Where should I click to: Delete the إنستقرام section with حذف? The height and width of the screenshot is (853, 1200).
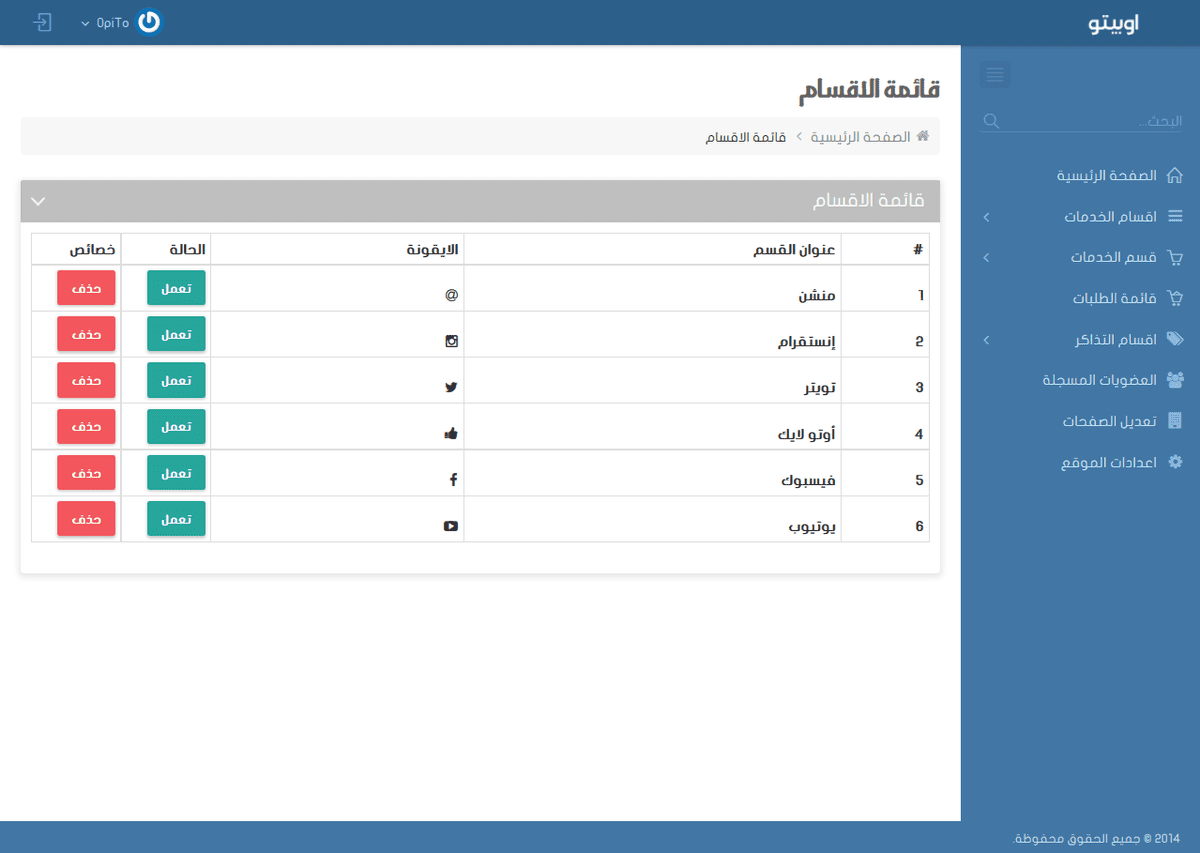point(86,334)
